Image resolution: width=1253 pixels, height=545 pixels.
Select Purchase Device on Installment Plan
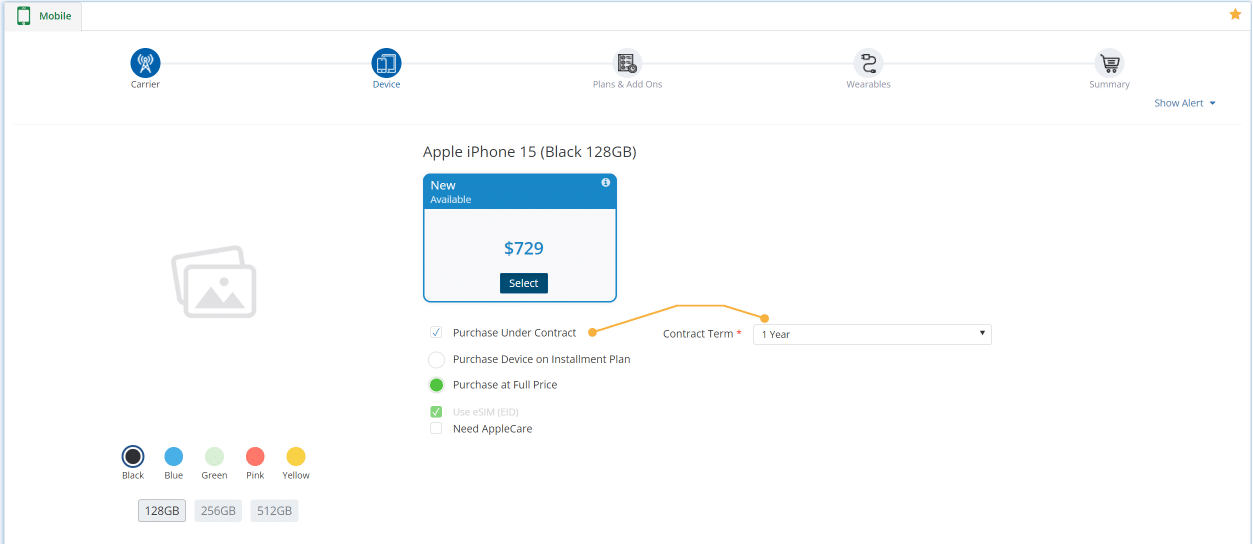point(436,359)
